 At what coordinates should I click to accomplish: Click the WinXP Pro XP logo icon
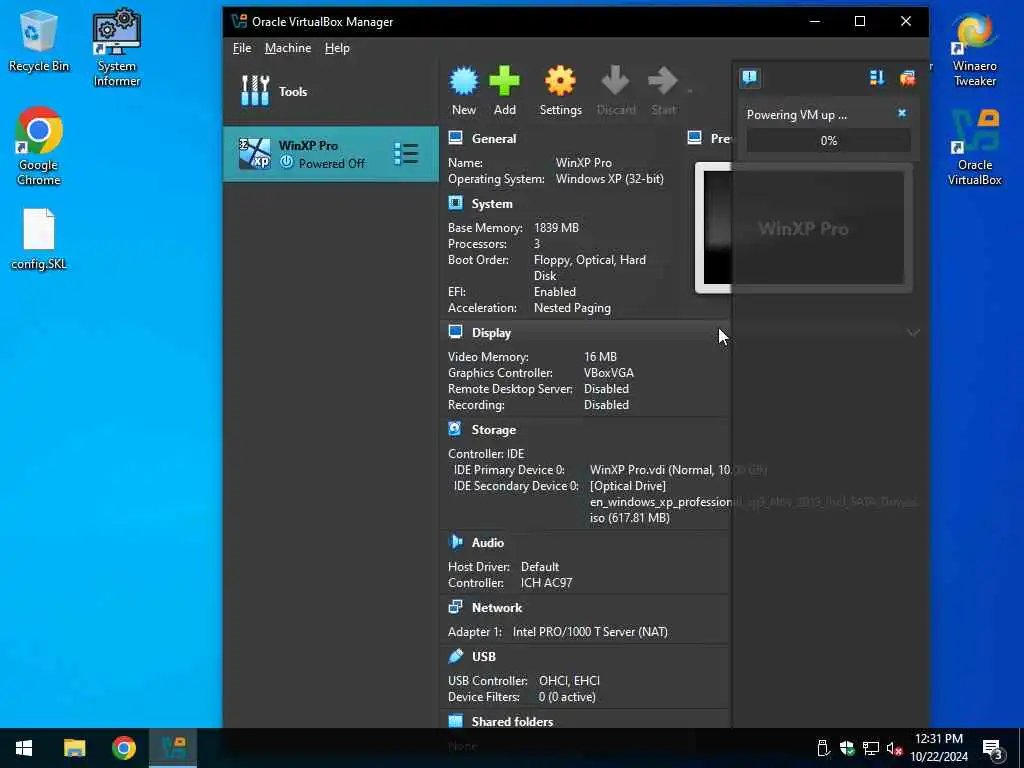click(x=255, y=154)
